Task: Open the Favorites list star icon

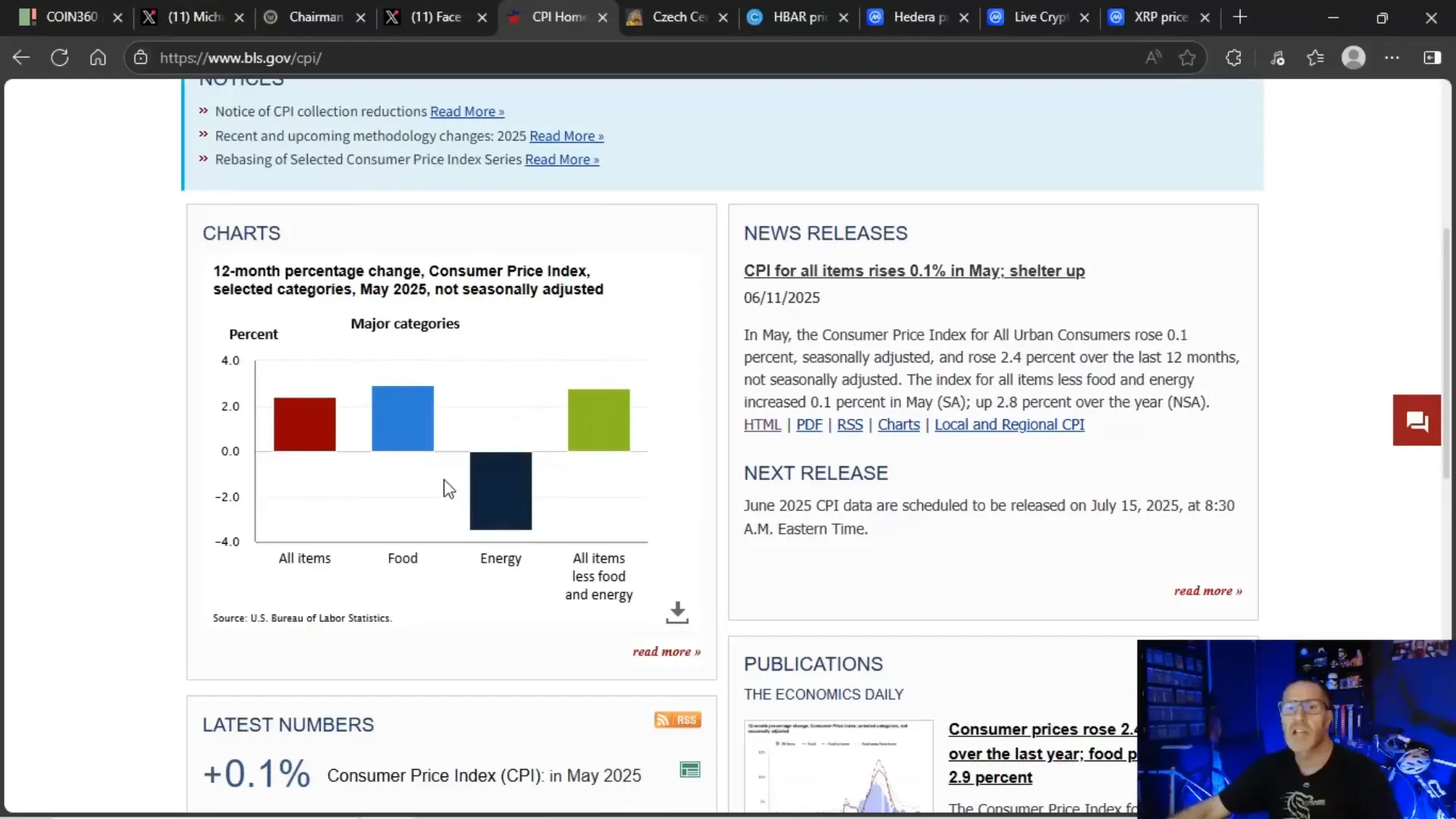Action: 1316,58
